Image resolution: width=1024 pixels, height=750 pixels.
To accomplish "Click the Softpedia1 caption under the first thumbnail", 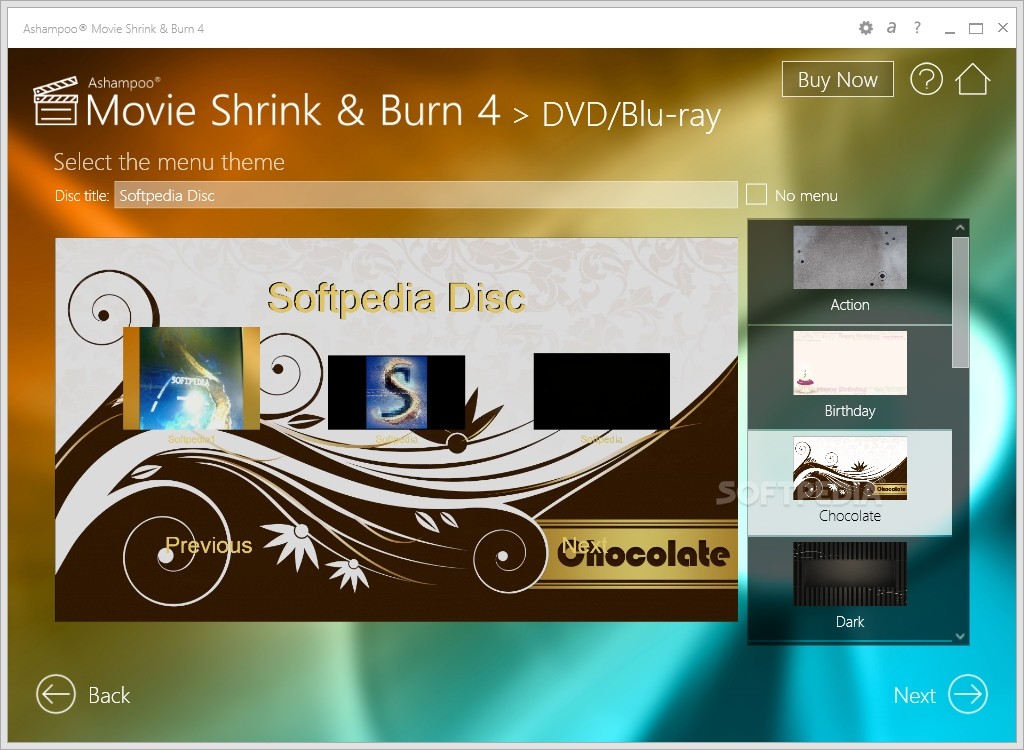I will [191, 439].
